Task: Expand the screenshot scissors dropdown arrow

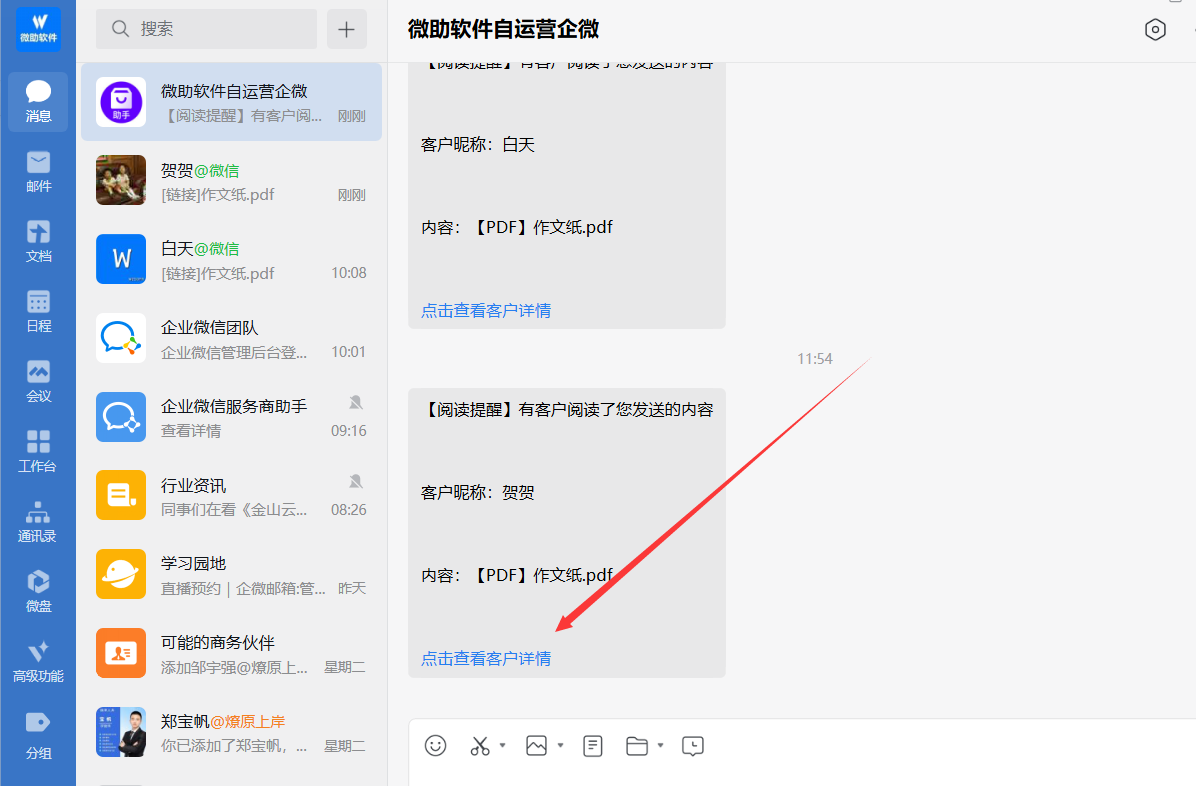Action: [503, 745]
